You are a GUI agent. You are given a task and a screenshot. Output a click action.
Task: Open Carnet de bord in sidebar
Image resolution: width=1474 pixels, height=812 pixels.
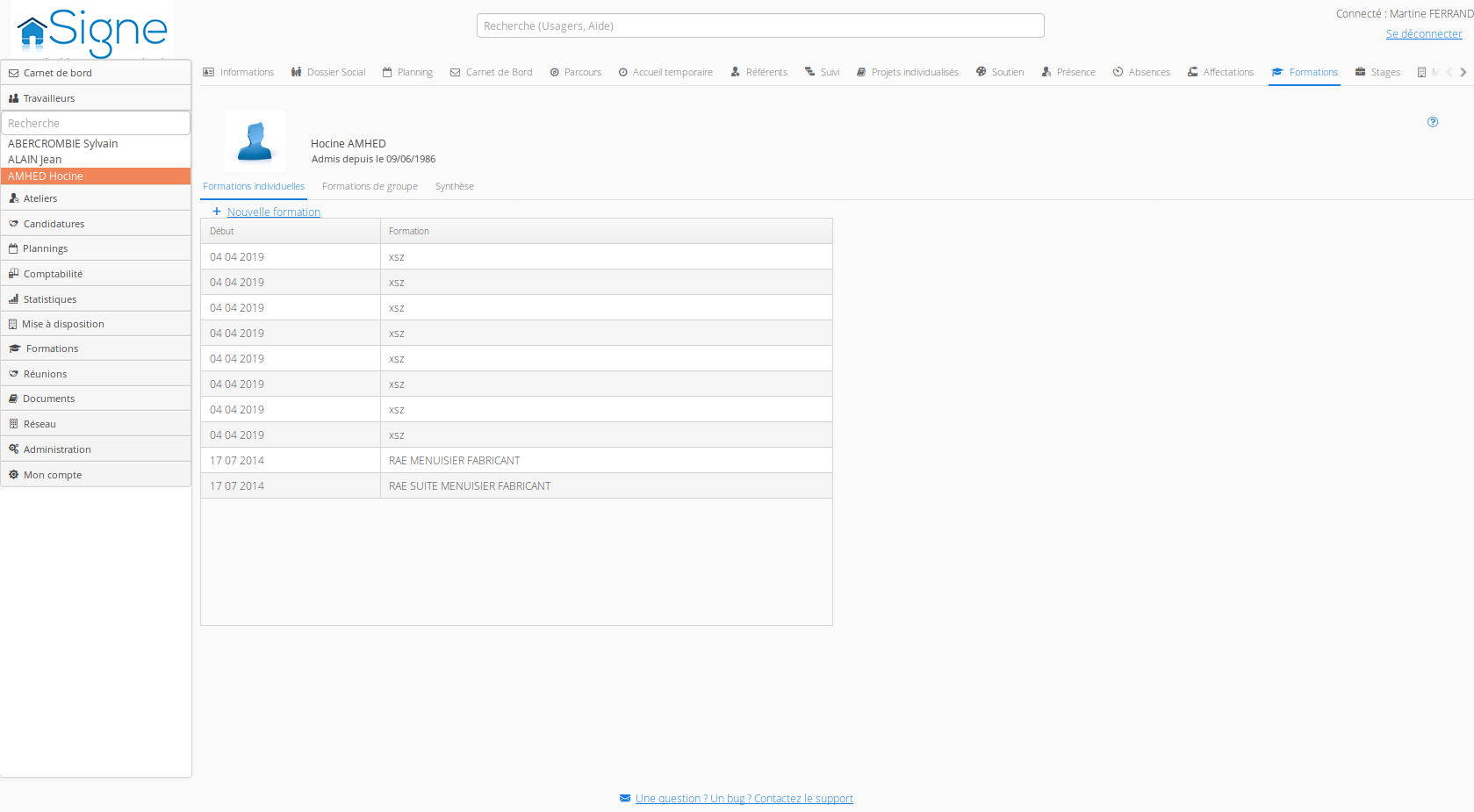click(x=96, y=73)
